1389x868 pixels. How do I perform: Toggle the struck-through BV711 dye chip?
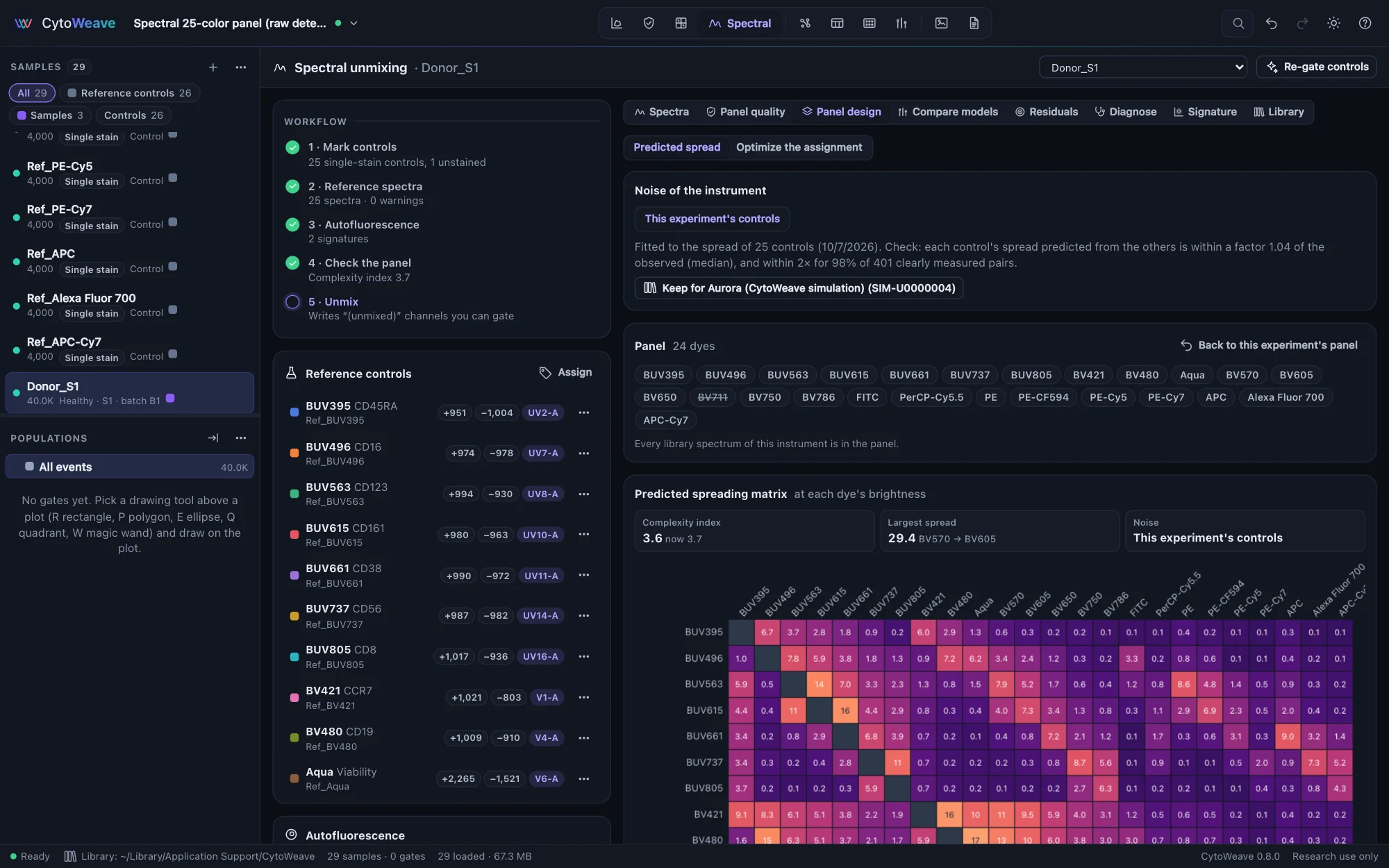[713, 397]
